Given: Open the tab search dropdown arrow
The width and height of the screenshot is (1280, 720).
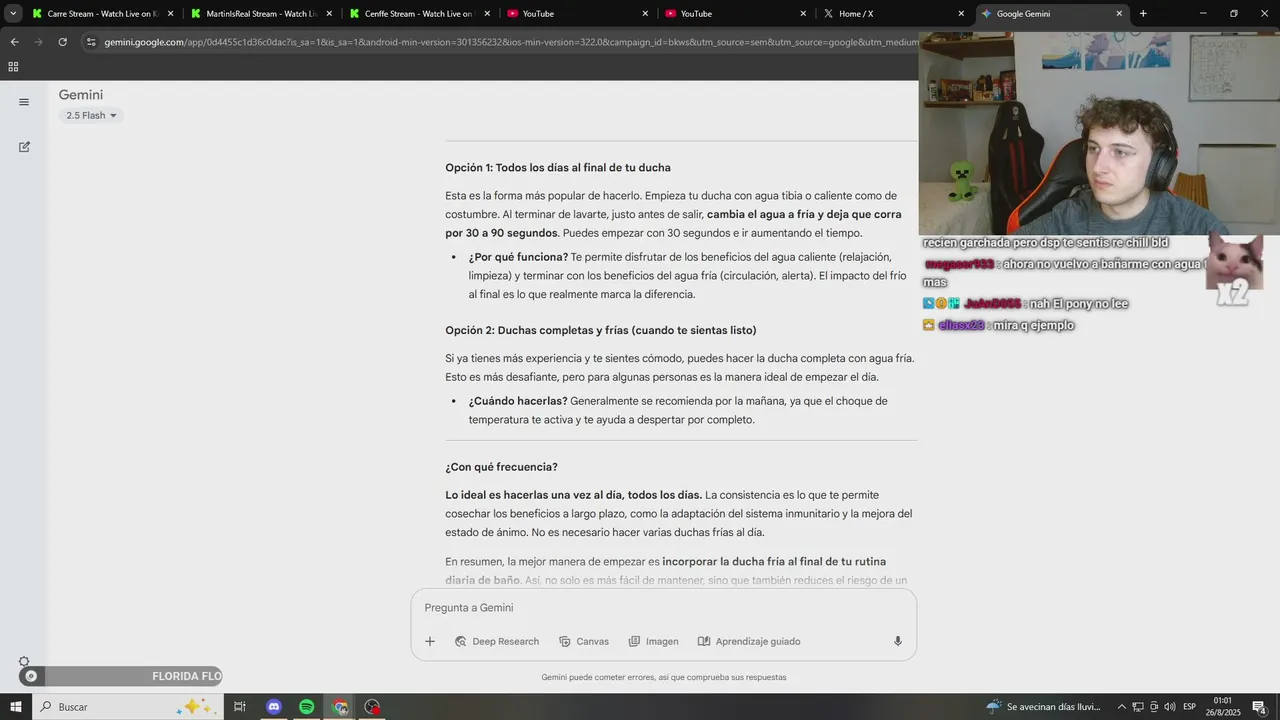Looking at the screenshot, I should [13, 14].
